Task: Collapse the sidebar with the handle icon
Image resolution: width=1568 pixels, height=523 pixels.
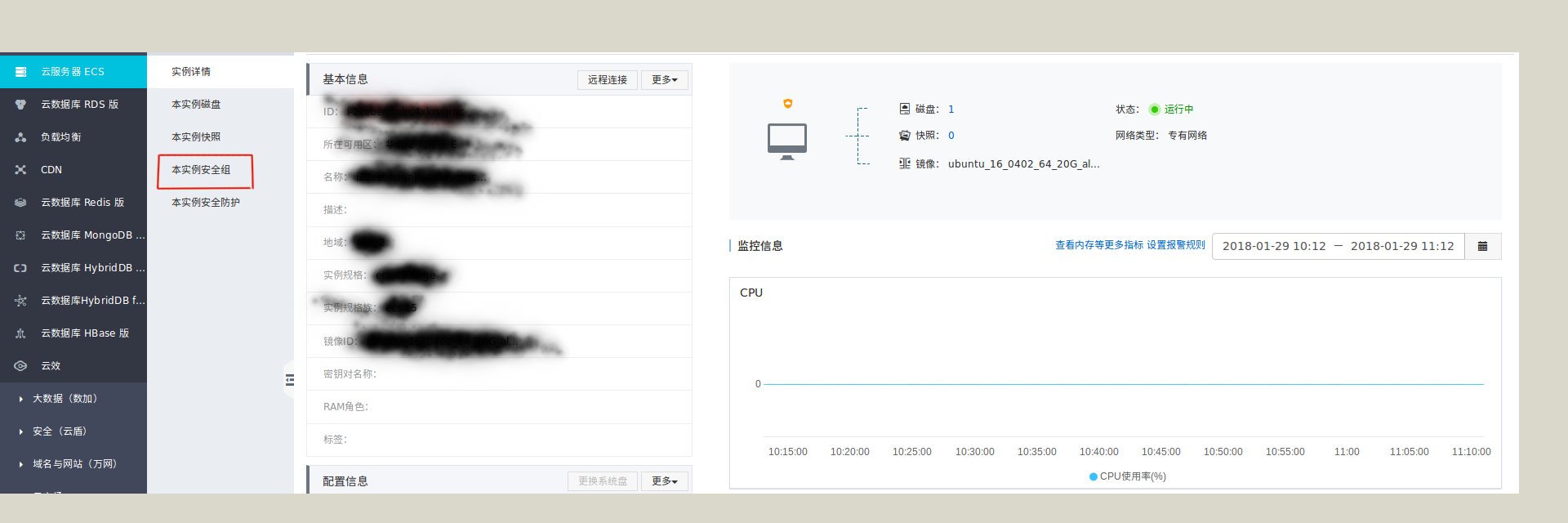Action: tap(289, 380)
